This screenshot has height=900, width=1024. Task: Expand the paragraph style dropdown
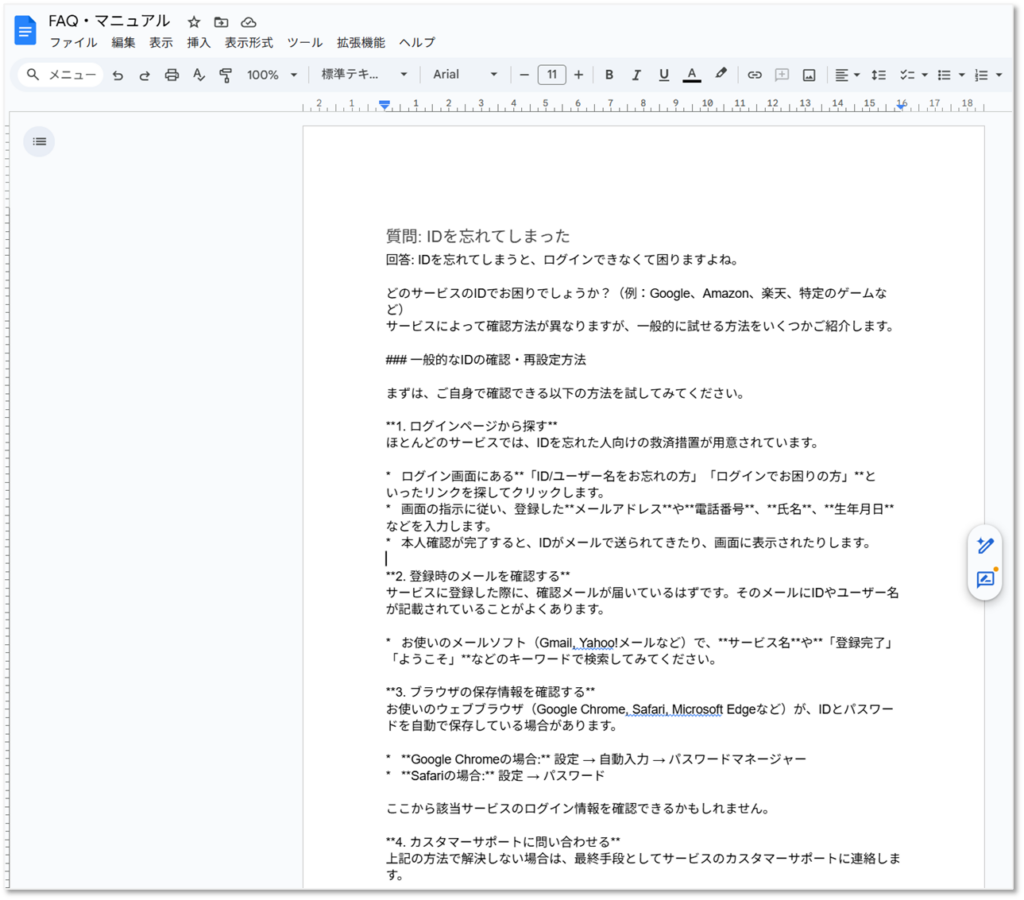click(x=364, y=75)
